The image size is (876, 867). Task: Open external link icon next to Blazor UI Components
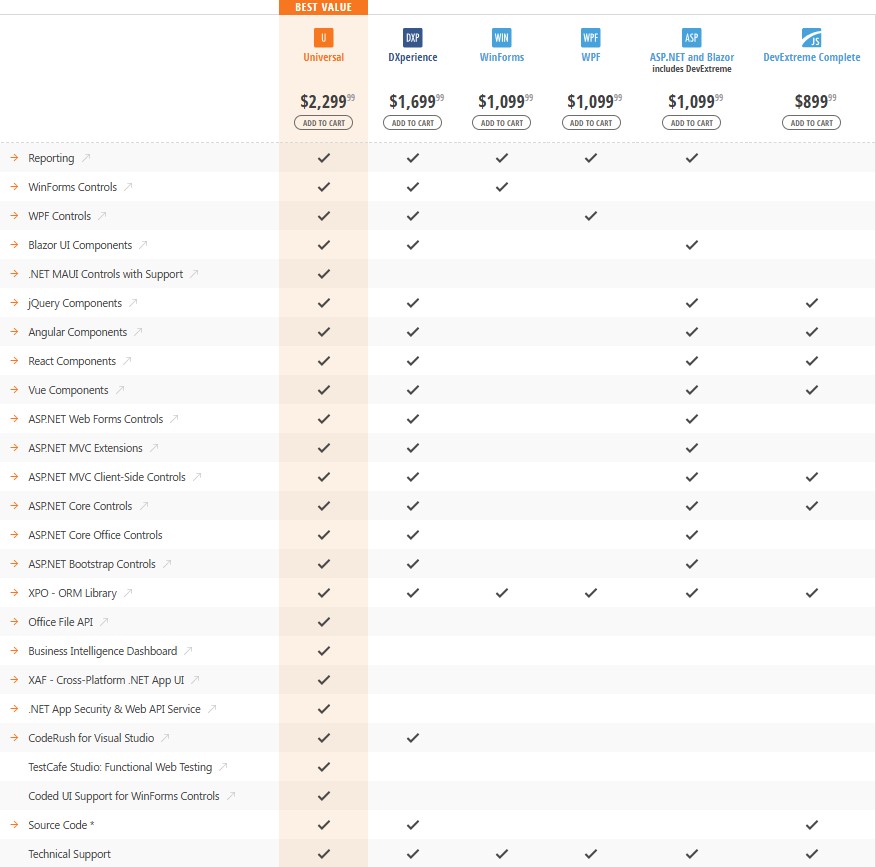click(x=143, y=245)
